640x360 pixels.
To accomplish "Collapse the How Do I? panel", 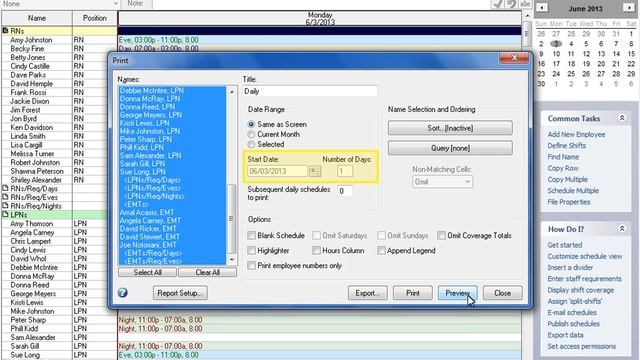I will (x=622, y=229).
